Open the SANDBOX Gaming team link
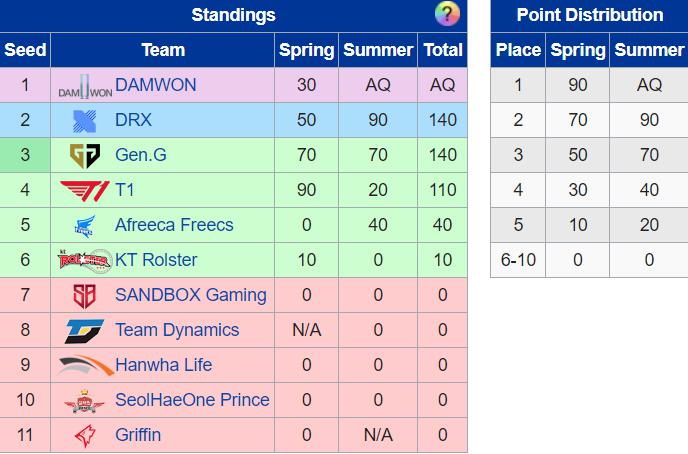Screen dimensions: 688x454 pyautogui.click(x=190, y=295)
